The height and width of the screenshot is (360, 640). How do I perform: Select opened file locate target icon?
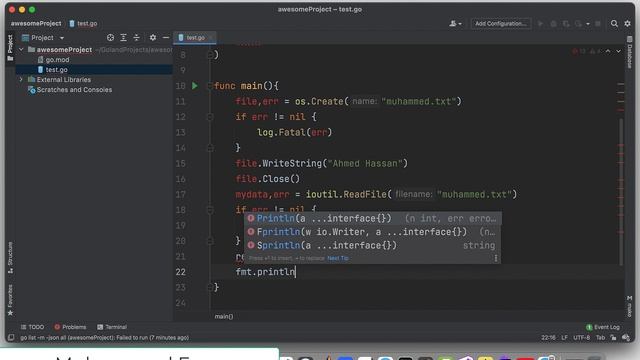coord(110,38)
